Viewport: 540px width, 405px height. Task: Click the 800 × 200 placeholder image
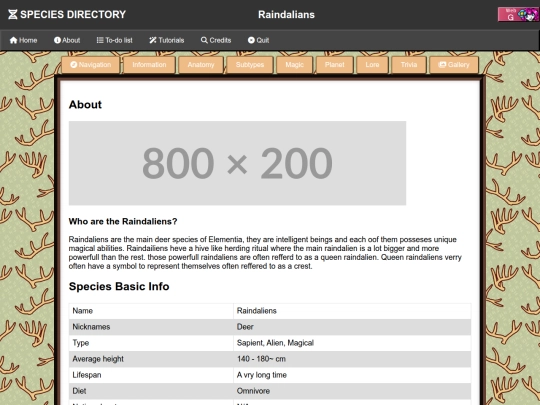tap(237, 163)
